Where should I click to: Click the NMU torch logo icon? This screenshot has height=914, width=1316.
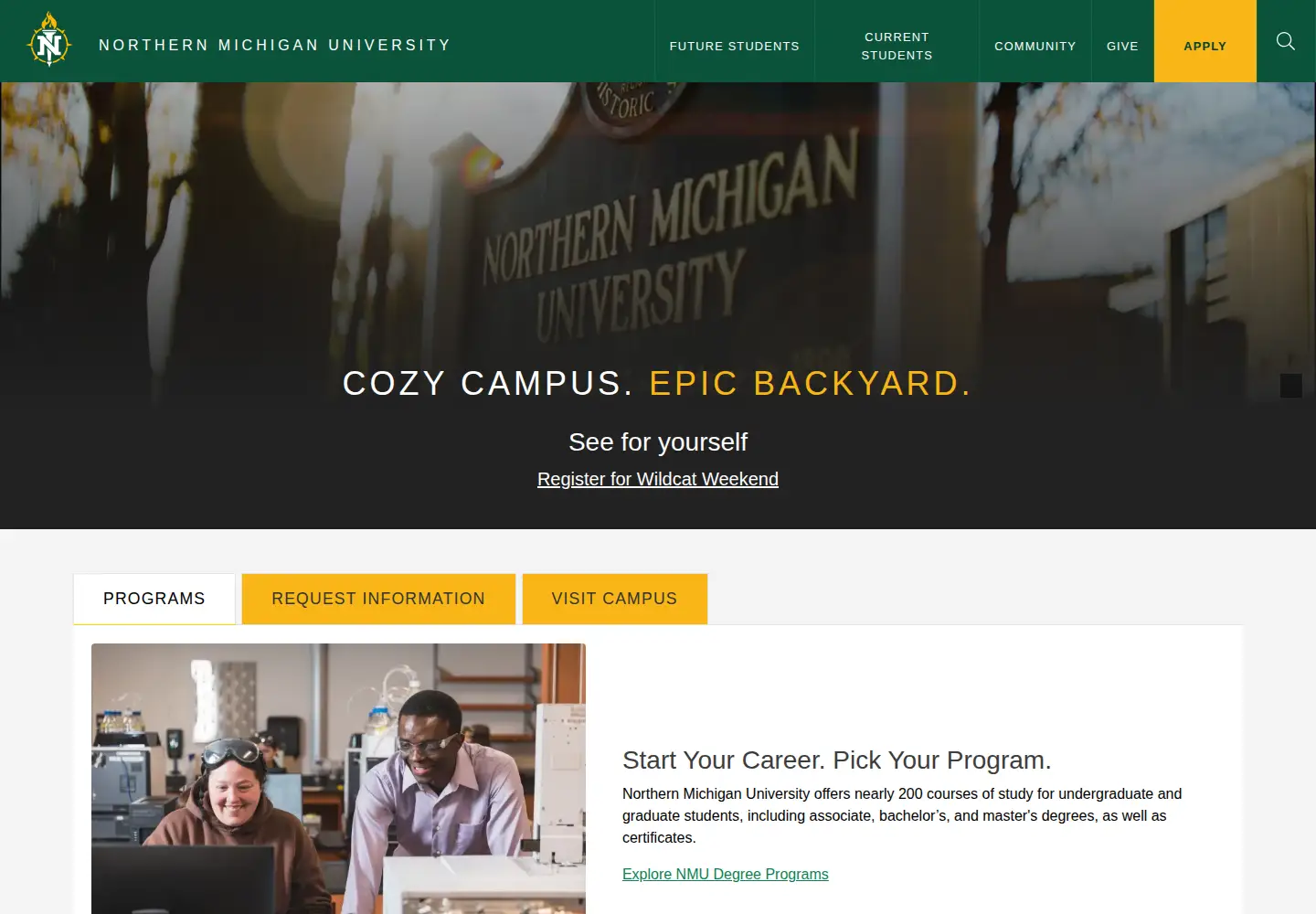[x=49, y=41]
